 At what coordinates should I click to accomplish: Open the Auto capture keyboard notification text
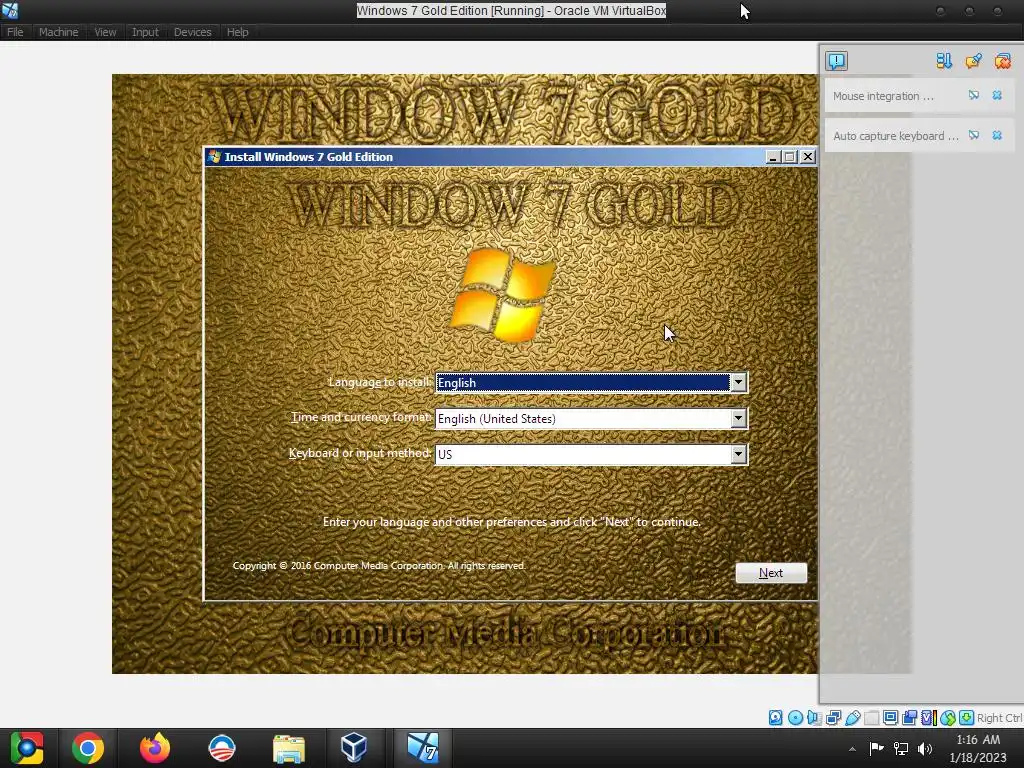click(895, 136)
